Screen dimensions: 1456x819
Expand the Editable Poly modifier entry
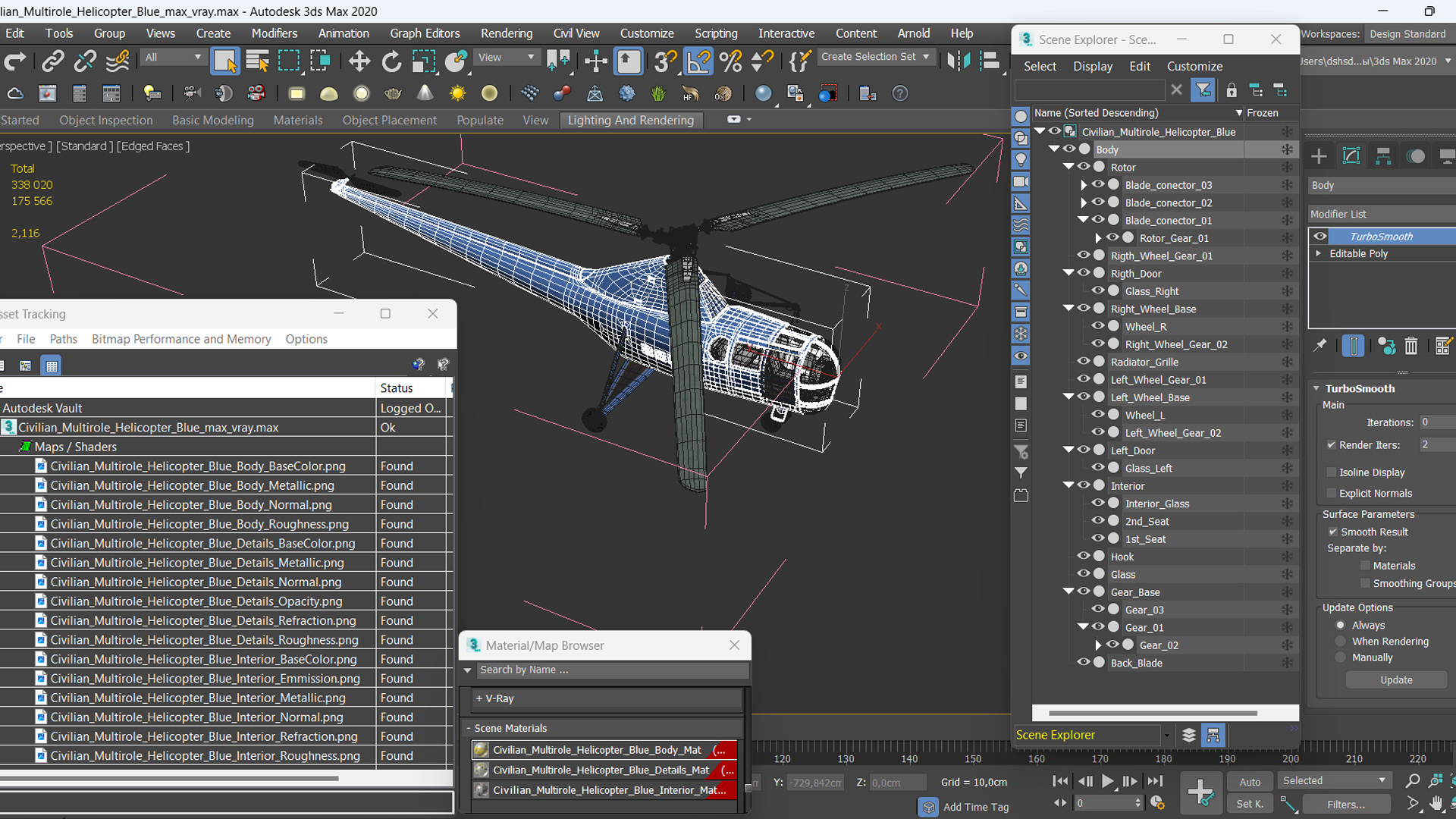click(1319, 253)
